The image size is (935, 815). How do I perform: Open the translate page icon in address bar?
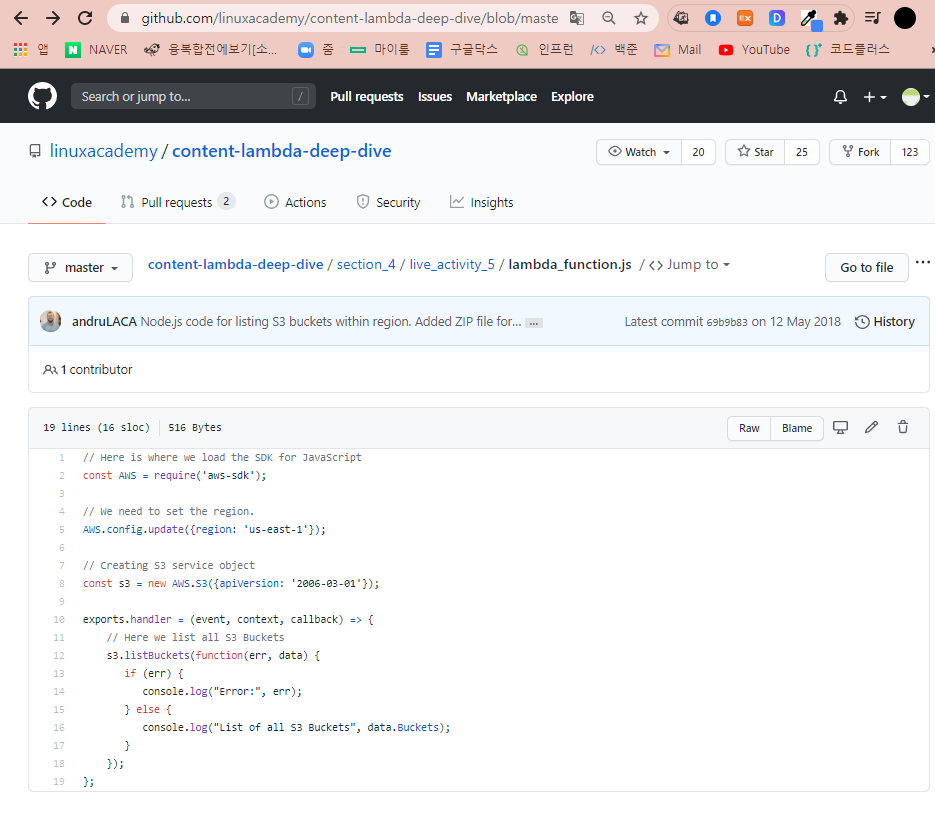coord(577,18)
